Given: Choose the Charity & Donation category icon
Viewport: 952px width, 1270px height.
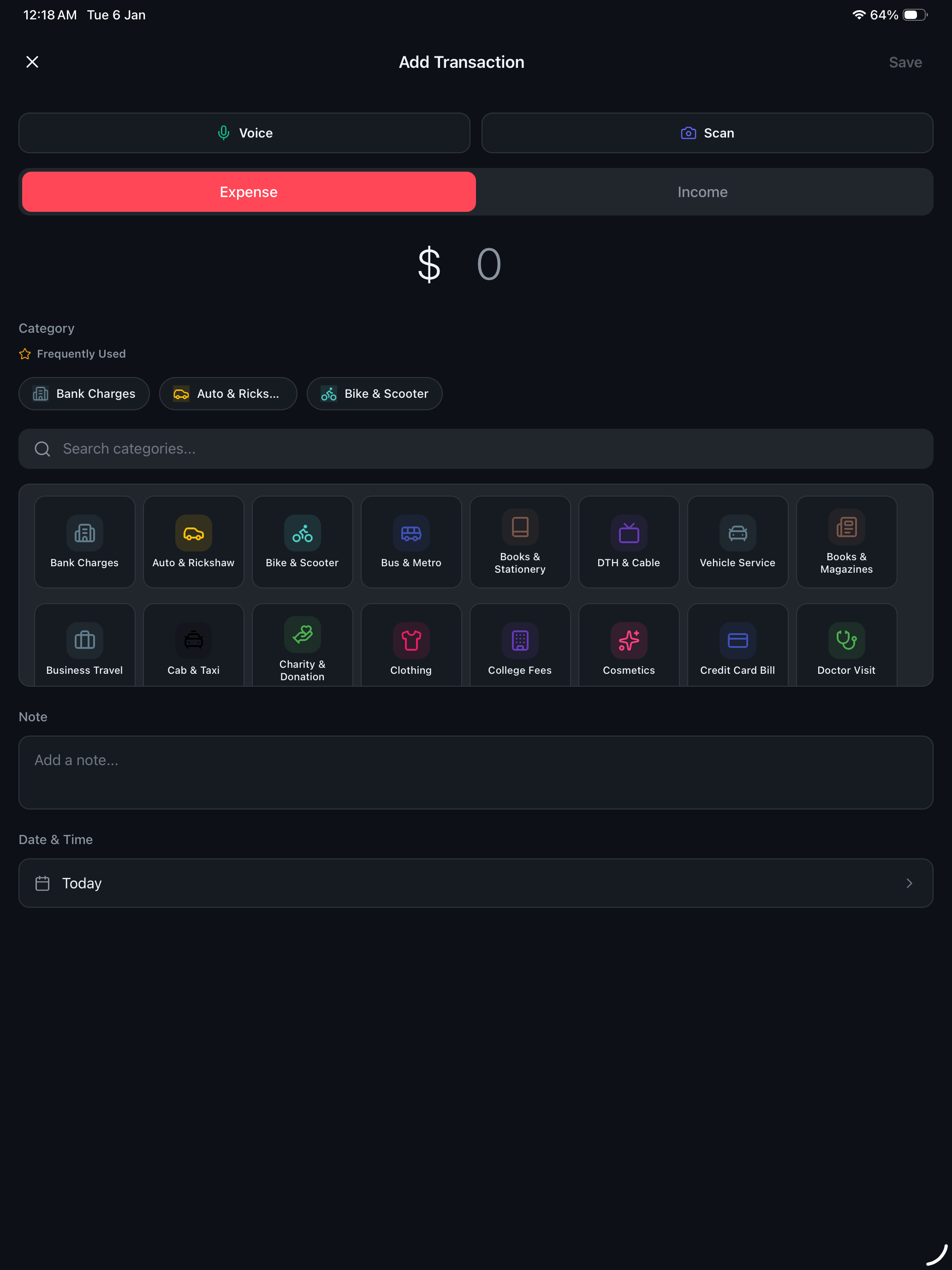Looking at the screenshot, I should [x=303, y=634].
